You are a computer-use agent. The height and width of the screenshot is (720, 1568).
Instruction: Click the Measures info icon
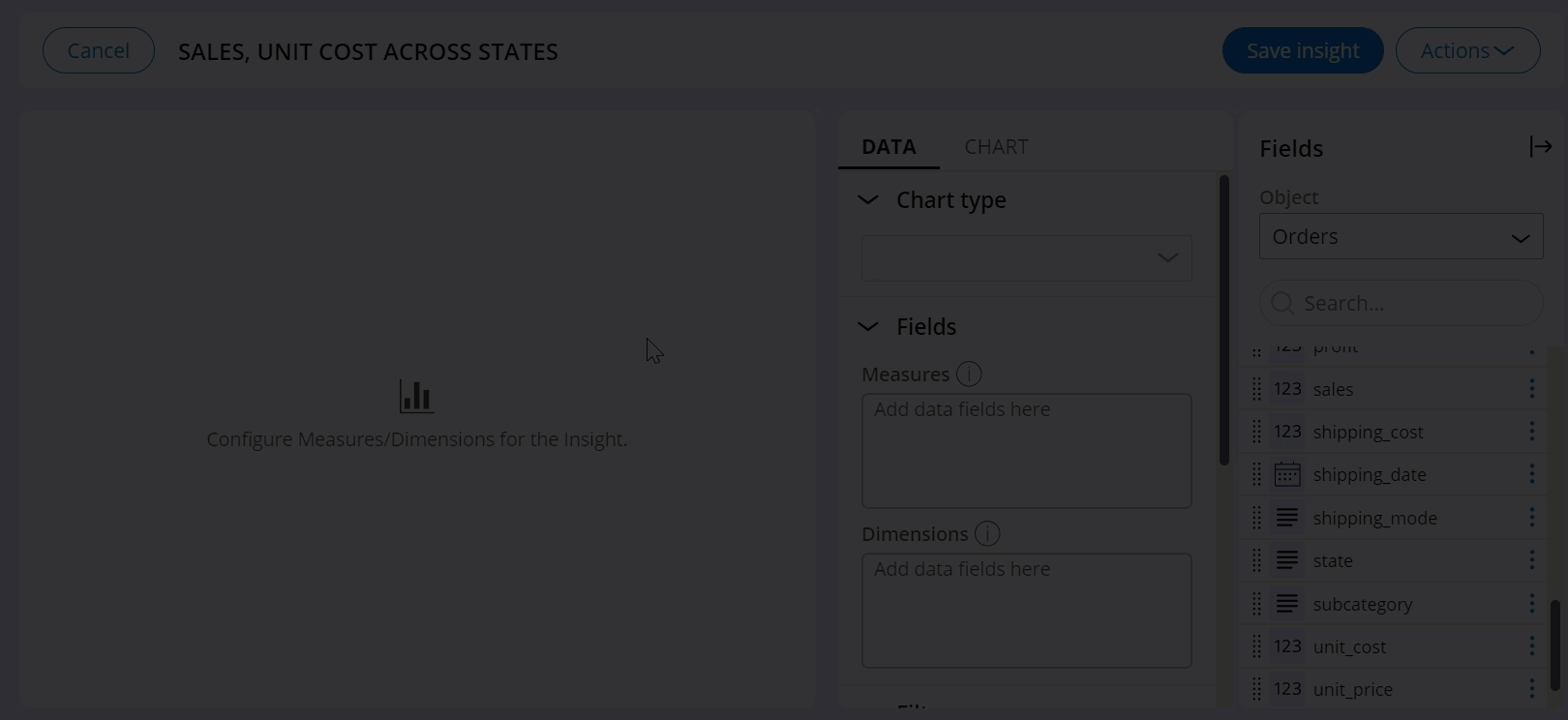(969, 374)
